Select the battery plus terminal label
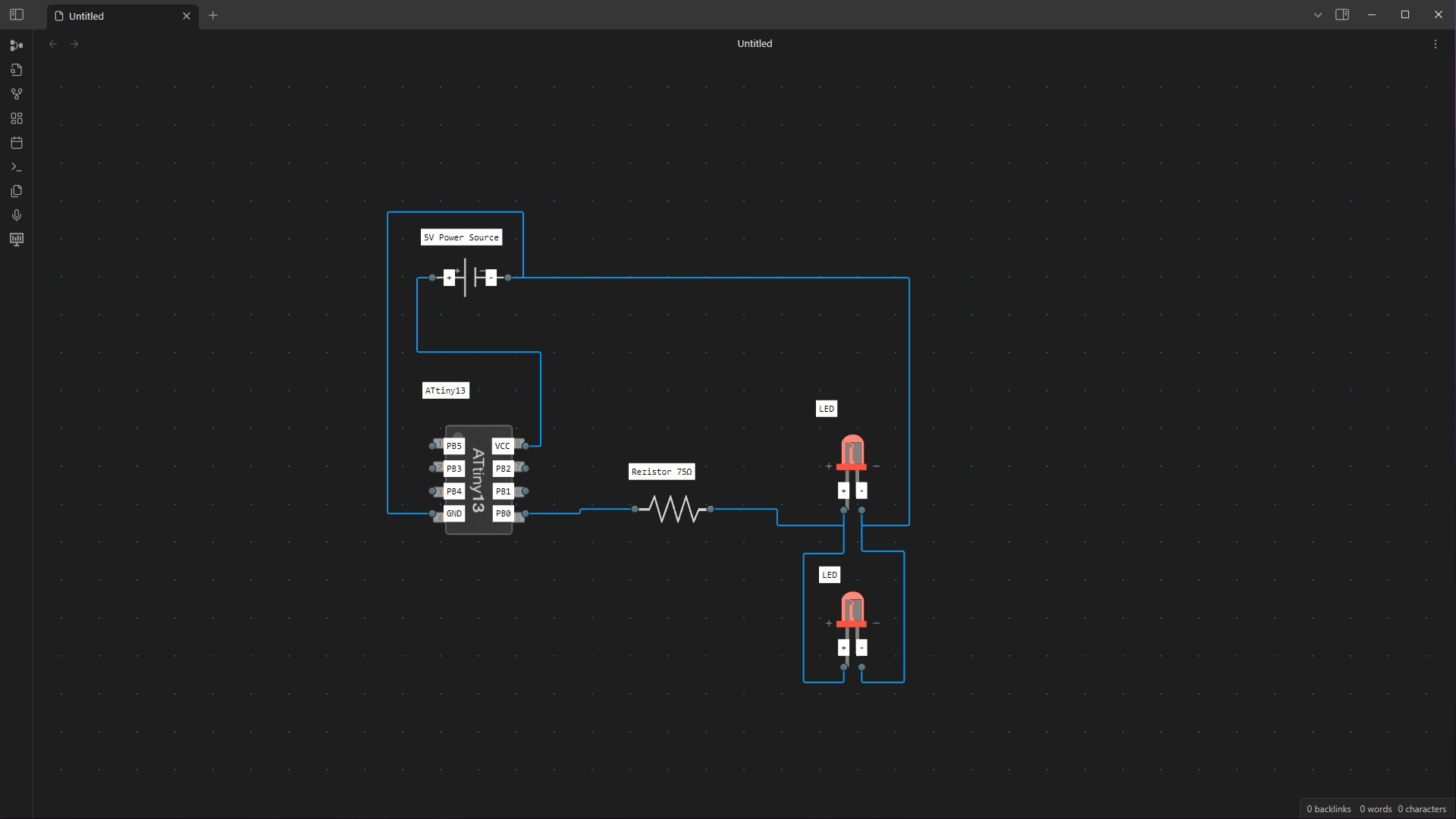 [x=449, y=278]
